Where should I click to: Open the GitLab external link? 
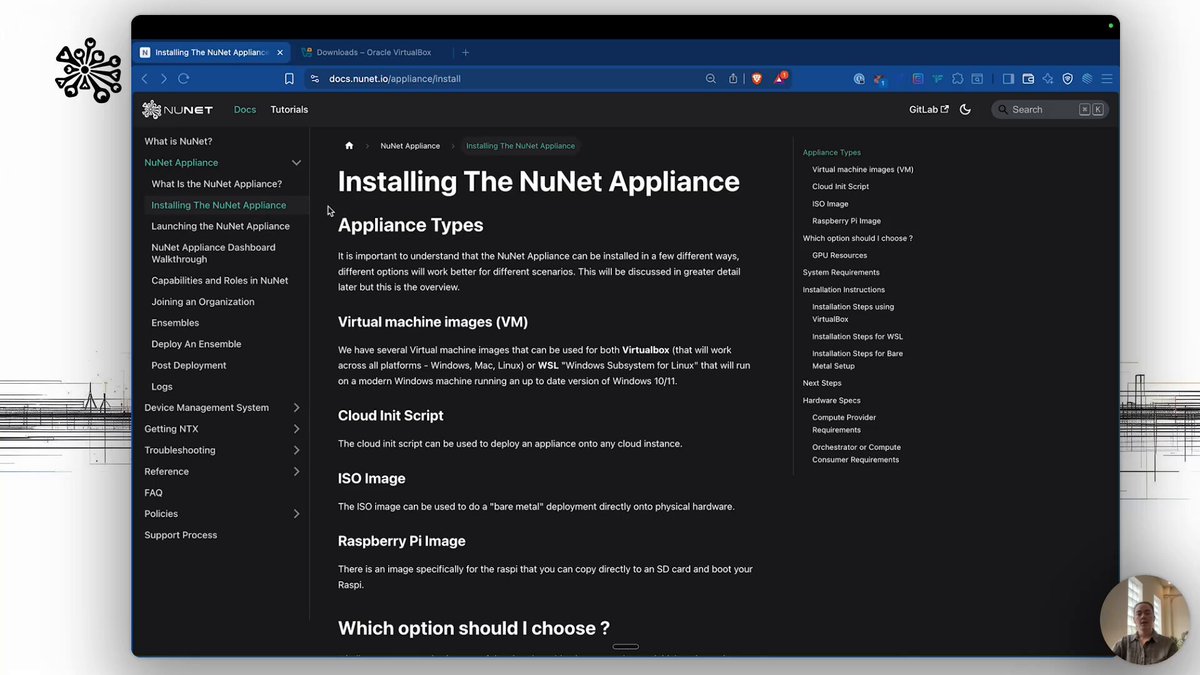[928, 110]
